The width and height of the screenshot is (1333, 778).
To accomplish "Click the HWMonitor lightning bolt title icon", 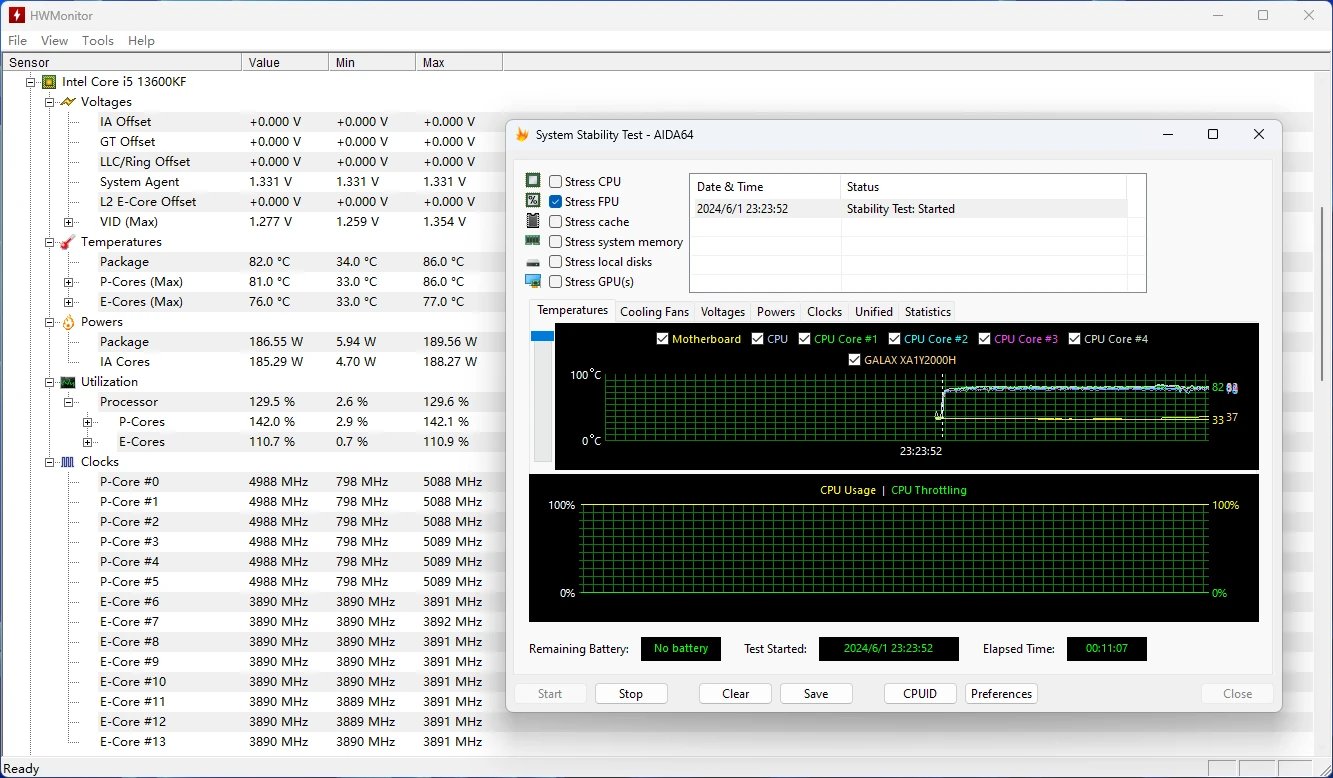I will tap(17, 15).
